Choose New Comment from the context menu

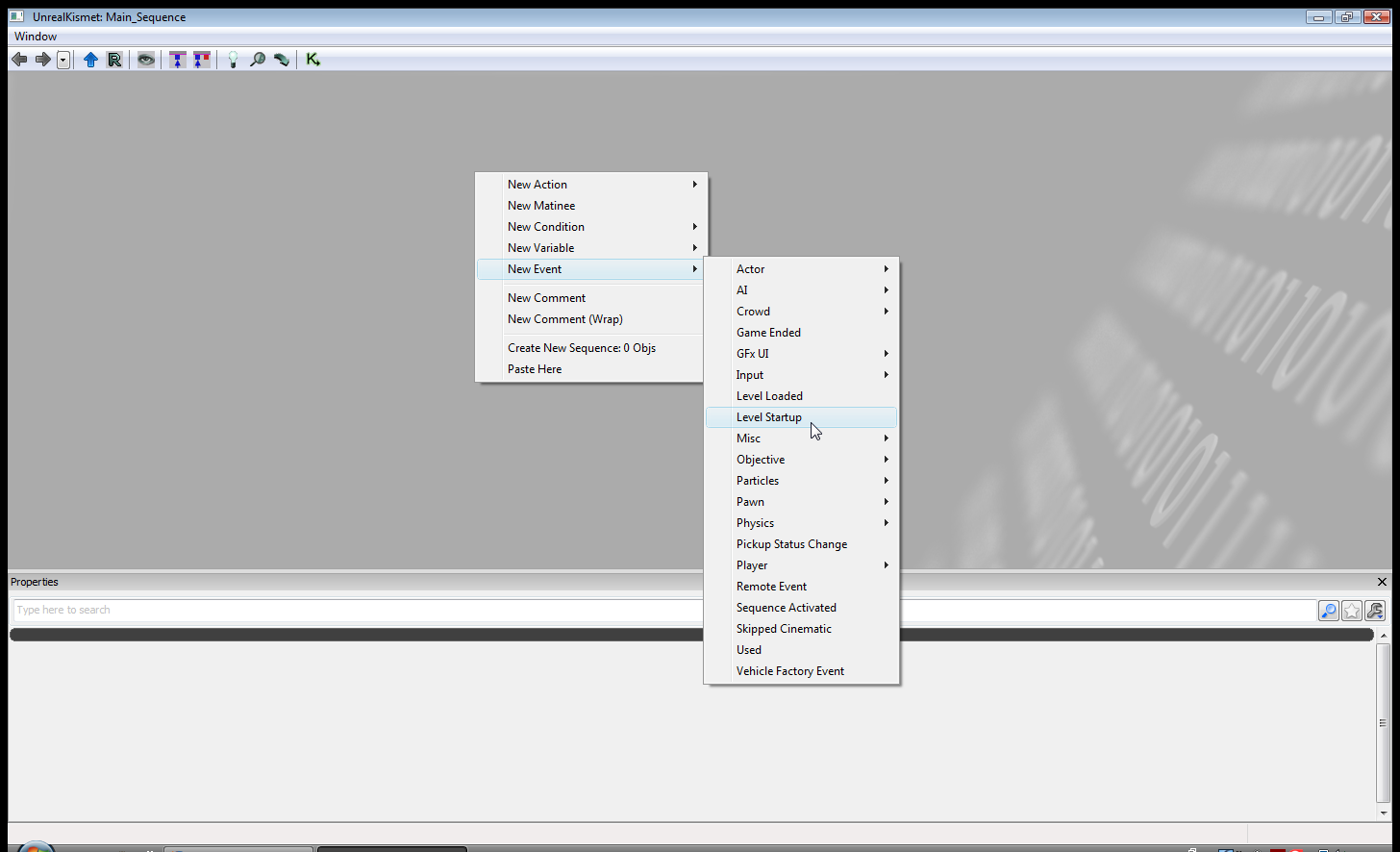592,298
